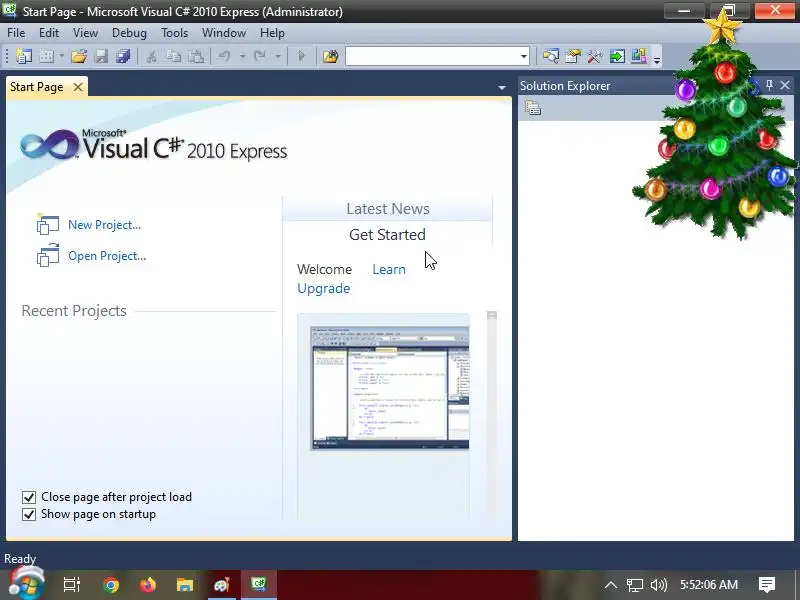Click the New Project icon on Start Page
Viewport: 800px width, 600px height.
(48, 224)
